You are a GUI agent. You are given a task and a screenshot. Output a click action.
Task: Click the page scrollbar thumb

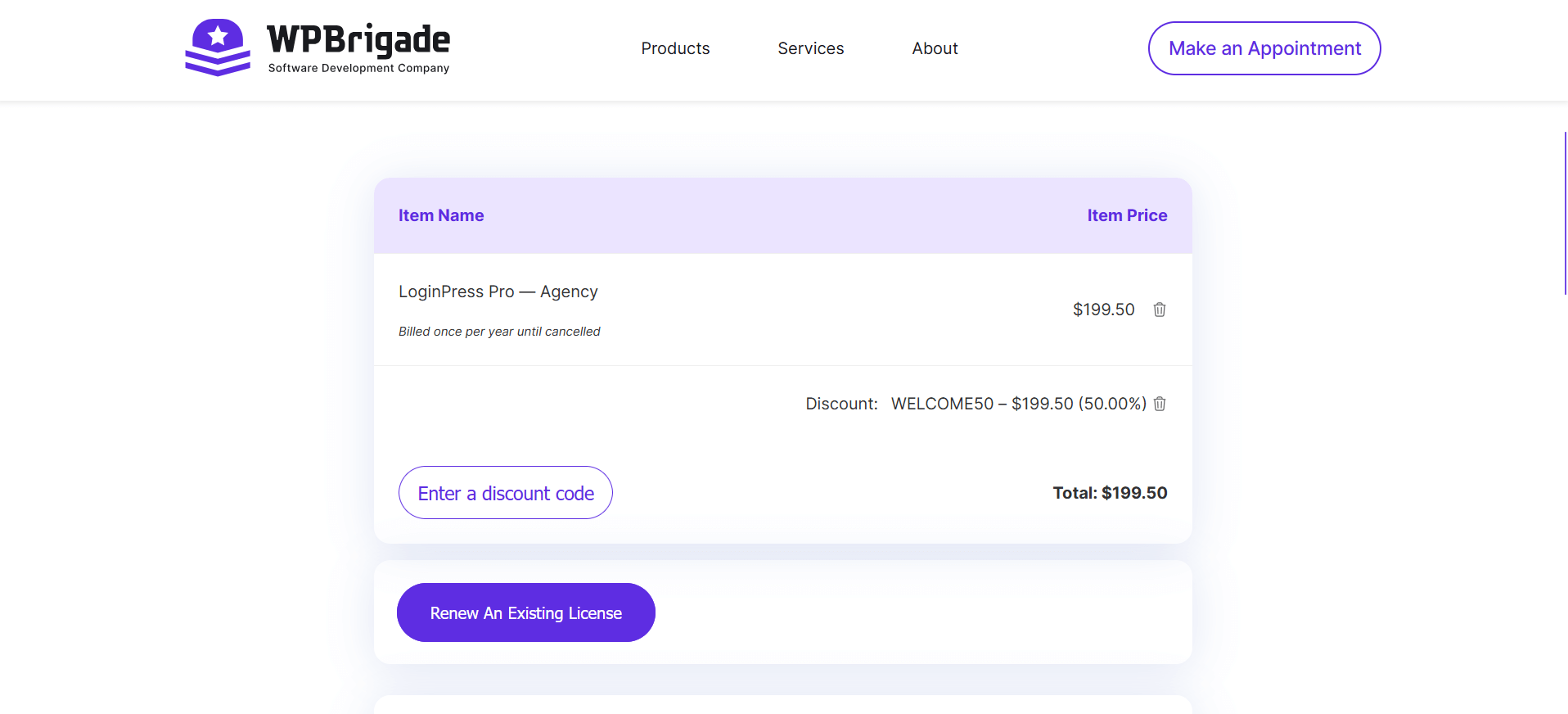tap(1565, 213)
